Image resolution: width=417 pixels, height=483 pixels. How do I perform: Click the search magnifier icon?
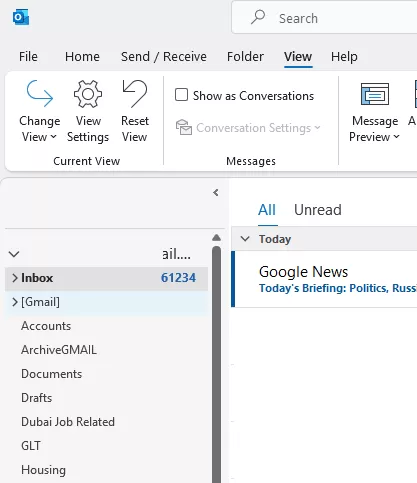258,17
